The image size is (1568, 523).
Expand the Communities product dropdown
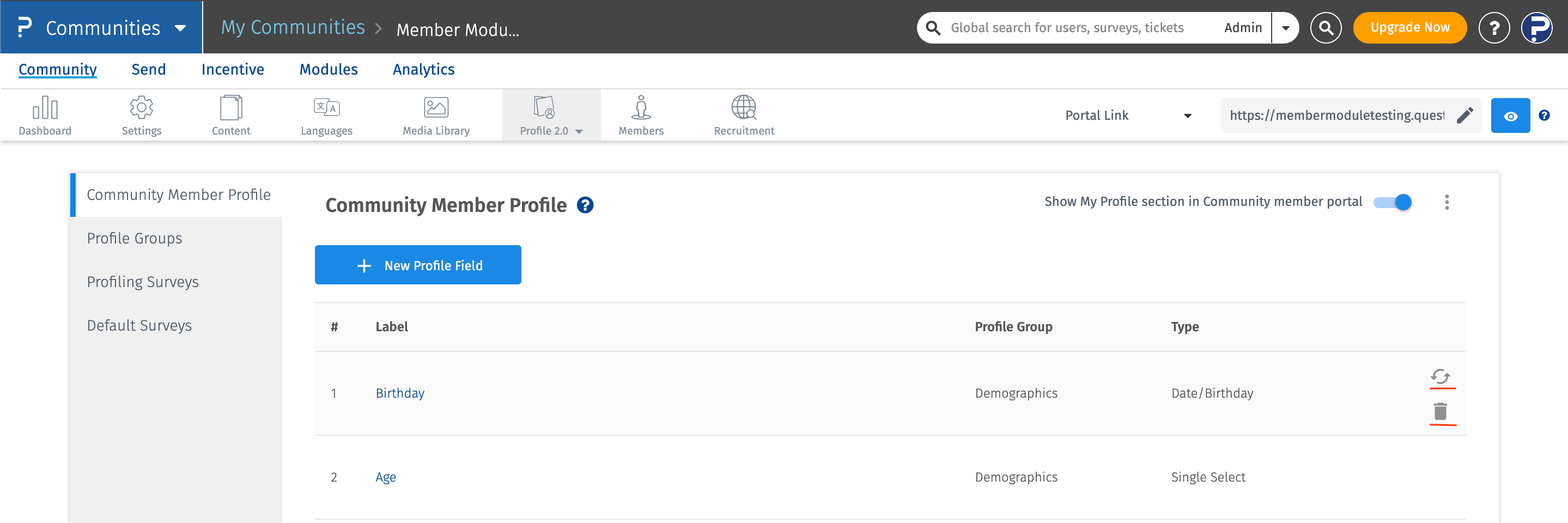pyautogui.click(x=180, y=28)
